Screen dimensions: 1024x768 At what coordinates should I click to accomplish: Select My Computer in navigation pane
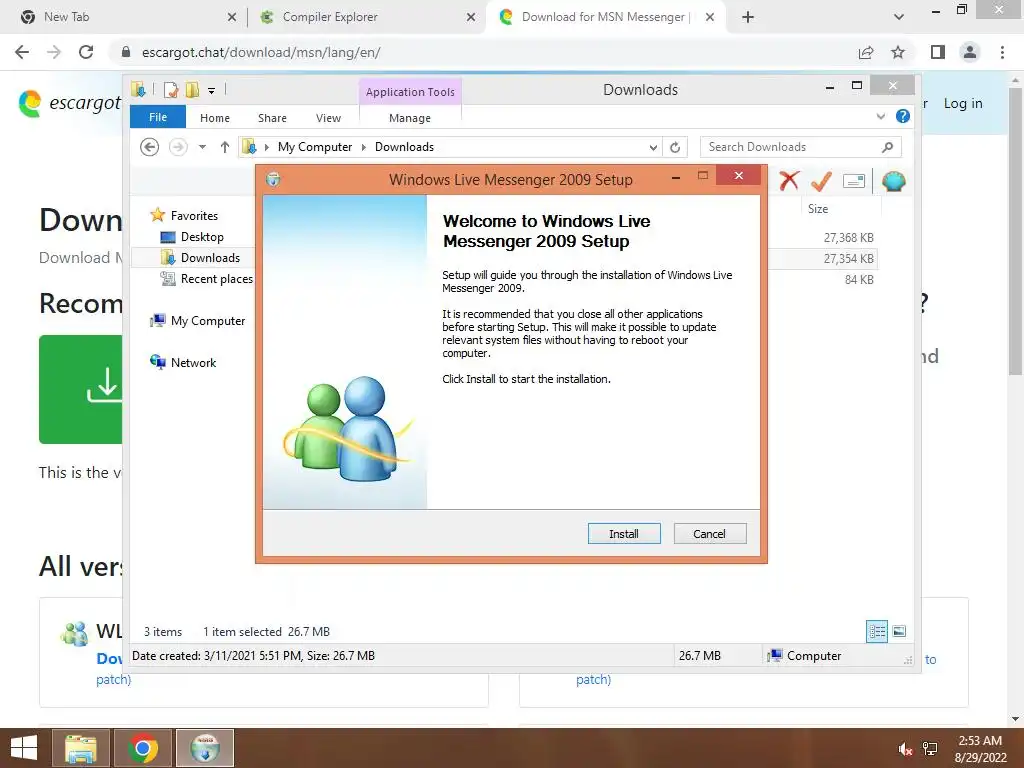click(208, 321)
